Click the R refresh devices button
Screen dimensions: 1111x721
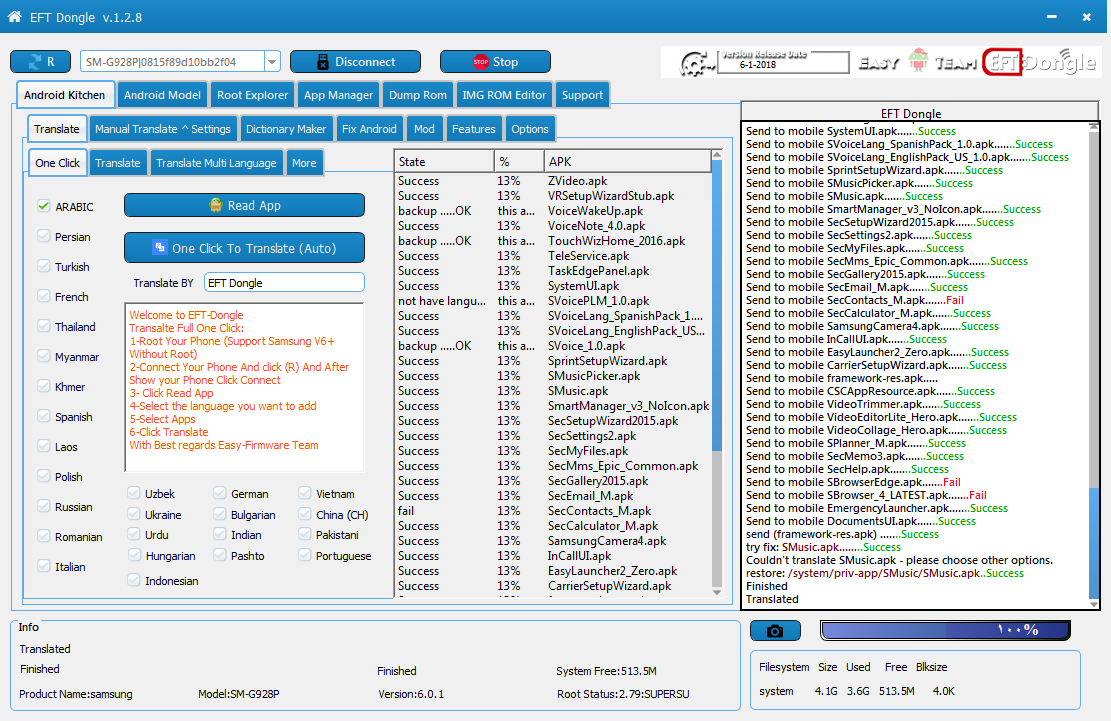[x=40, y=62]
